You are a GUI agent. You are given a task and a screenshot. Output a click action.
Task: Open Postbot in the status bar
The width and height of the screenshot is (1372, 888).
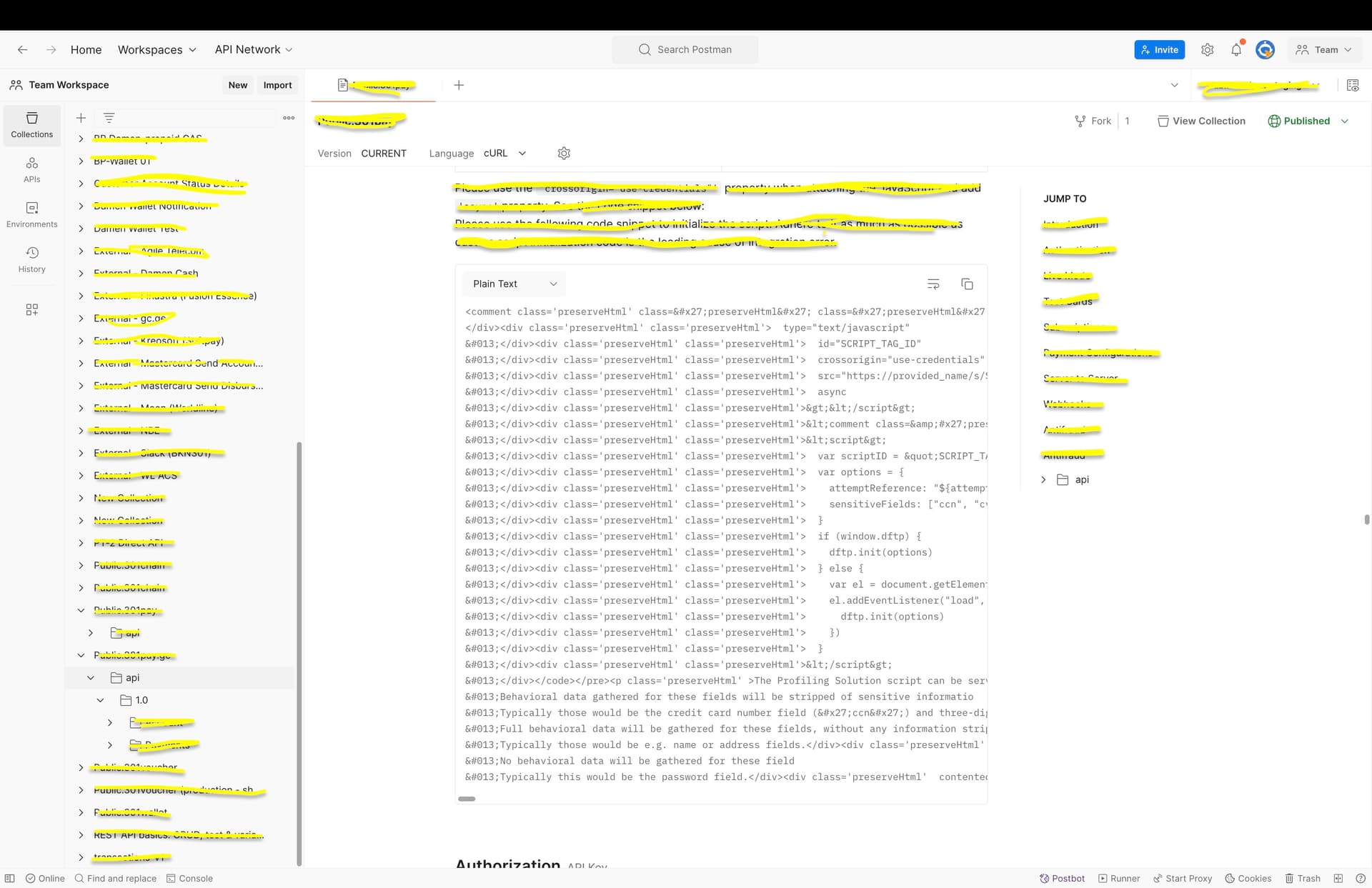click(x=1062, y=878)
